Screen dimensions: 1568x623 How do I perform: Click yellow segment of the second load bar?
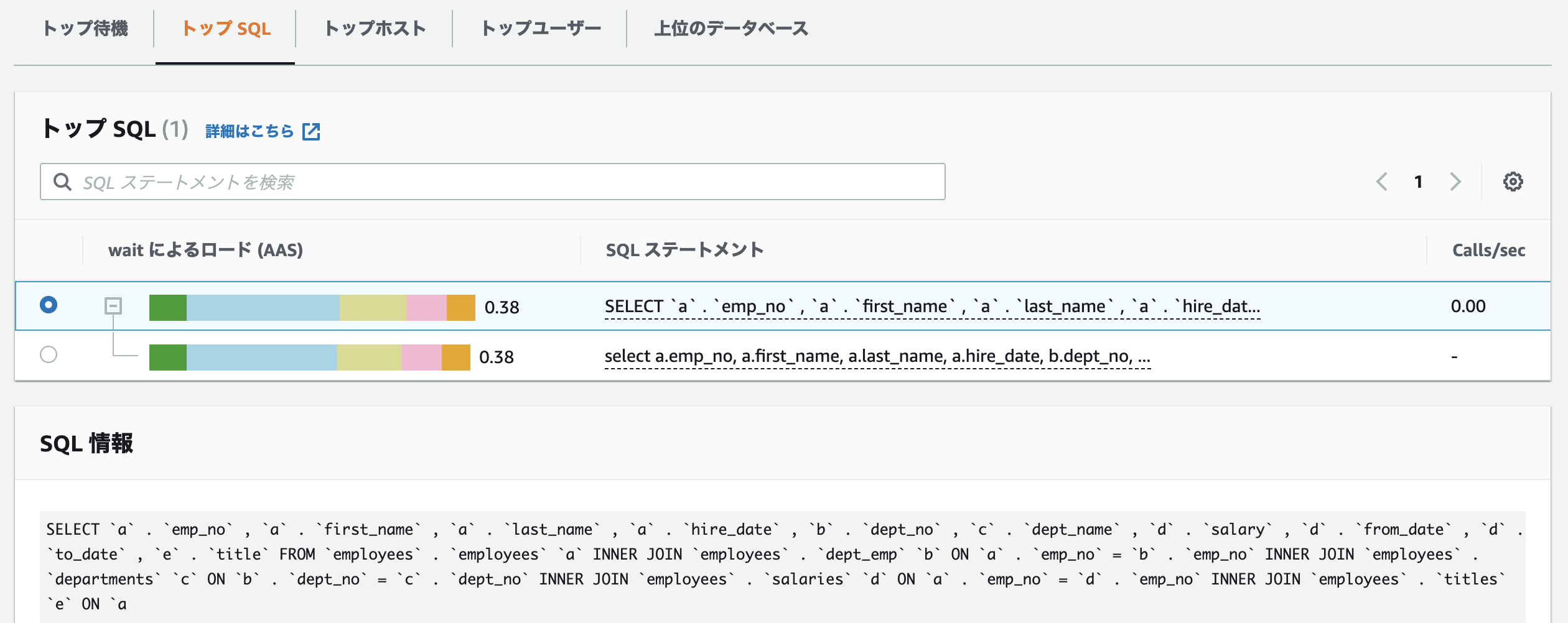coord(370,358)
